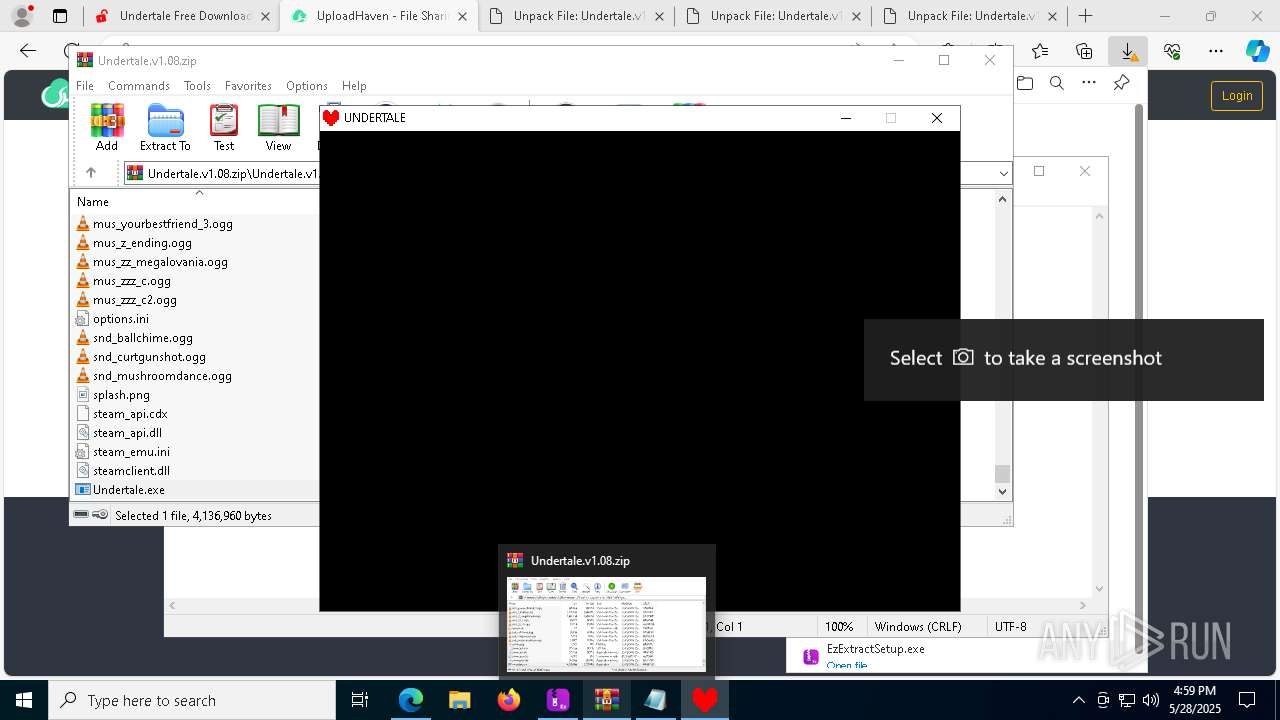Show hidden system tray icons
The image size is (1280, 720).
[1078, 700]
